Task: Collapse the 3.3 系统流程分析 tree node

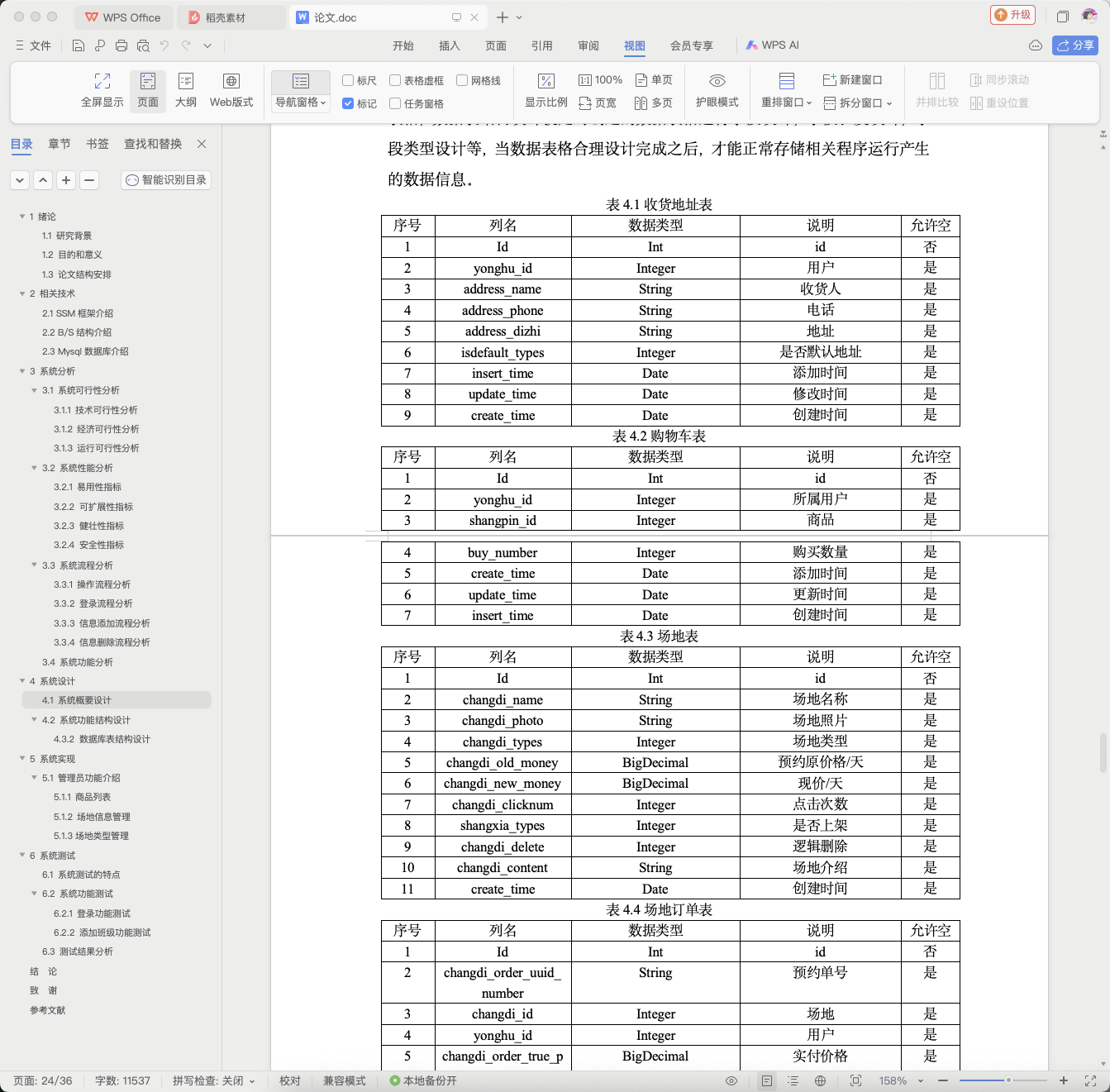Action: (34, 565)
